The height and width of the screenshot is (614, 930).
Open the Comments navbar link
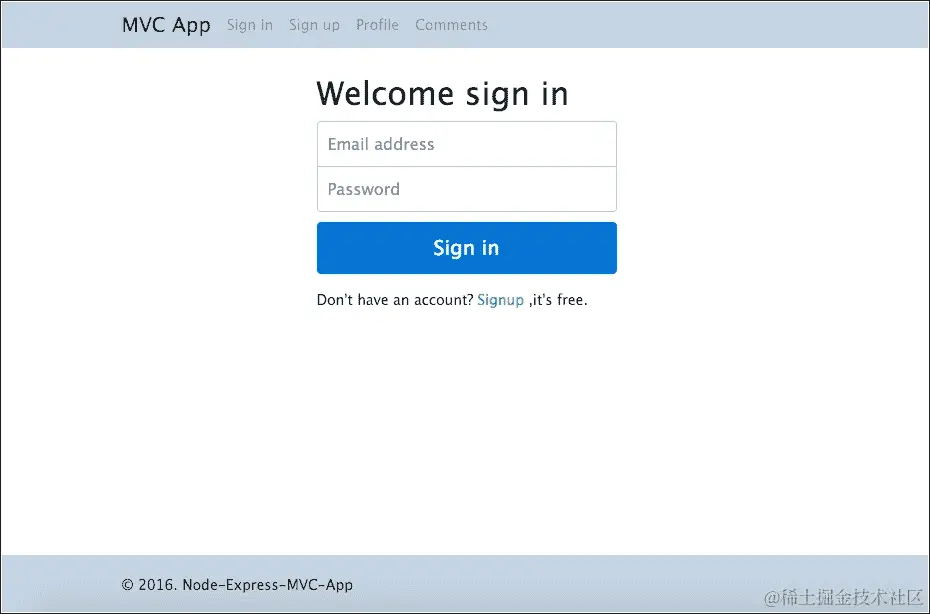pos(451,25)
